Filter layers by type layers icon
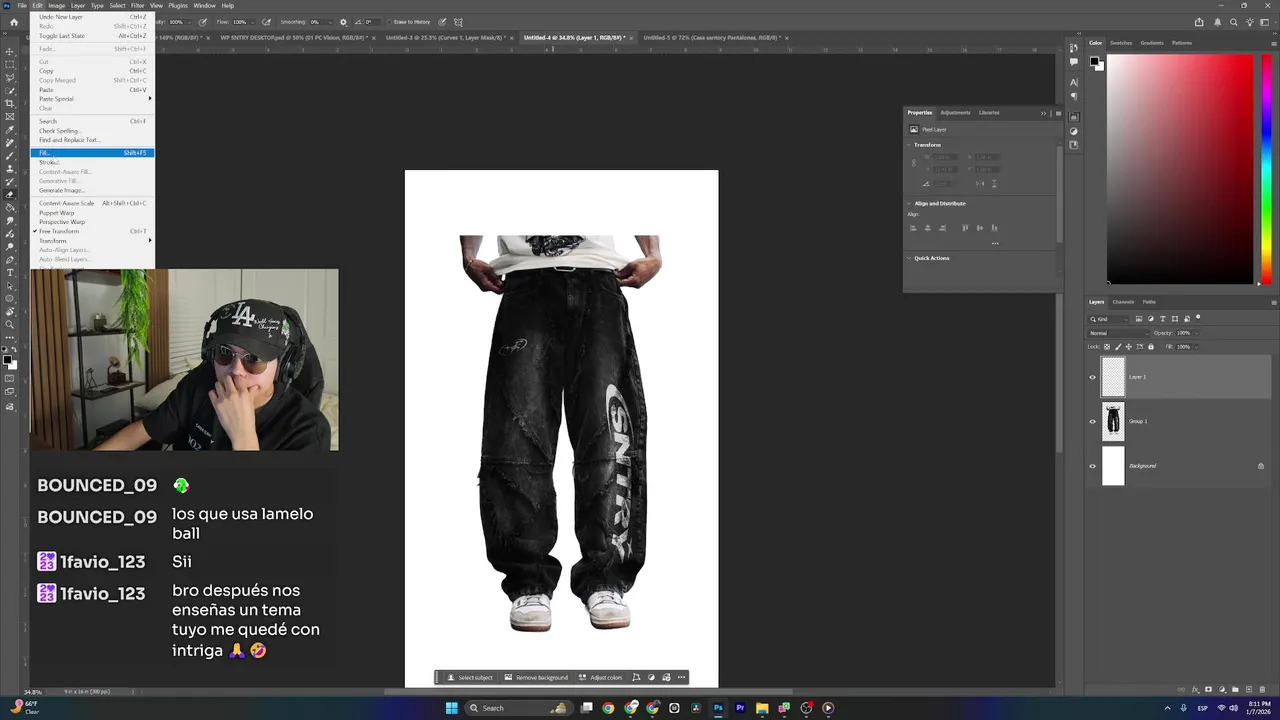Screen dimensions: 1280x720 coord(1163,319)
